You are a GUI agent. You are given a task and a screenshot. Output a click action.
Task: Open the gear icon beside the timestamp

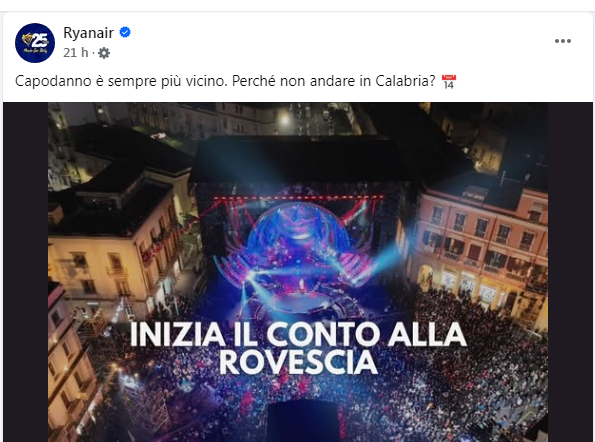tap(104, 53)
